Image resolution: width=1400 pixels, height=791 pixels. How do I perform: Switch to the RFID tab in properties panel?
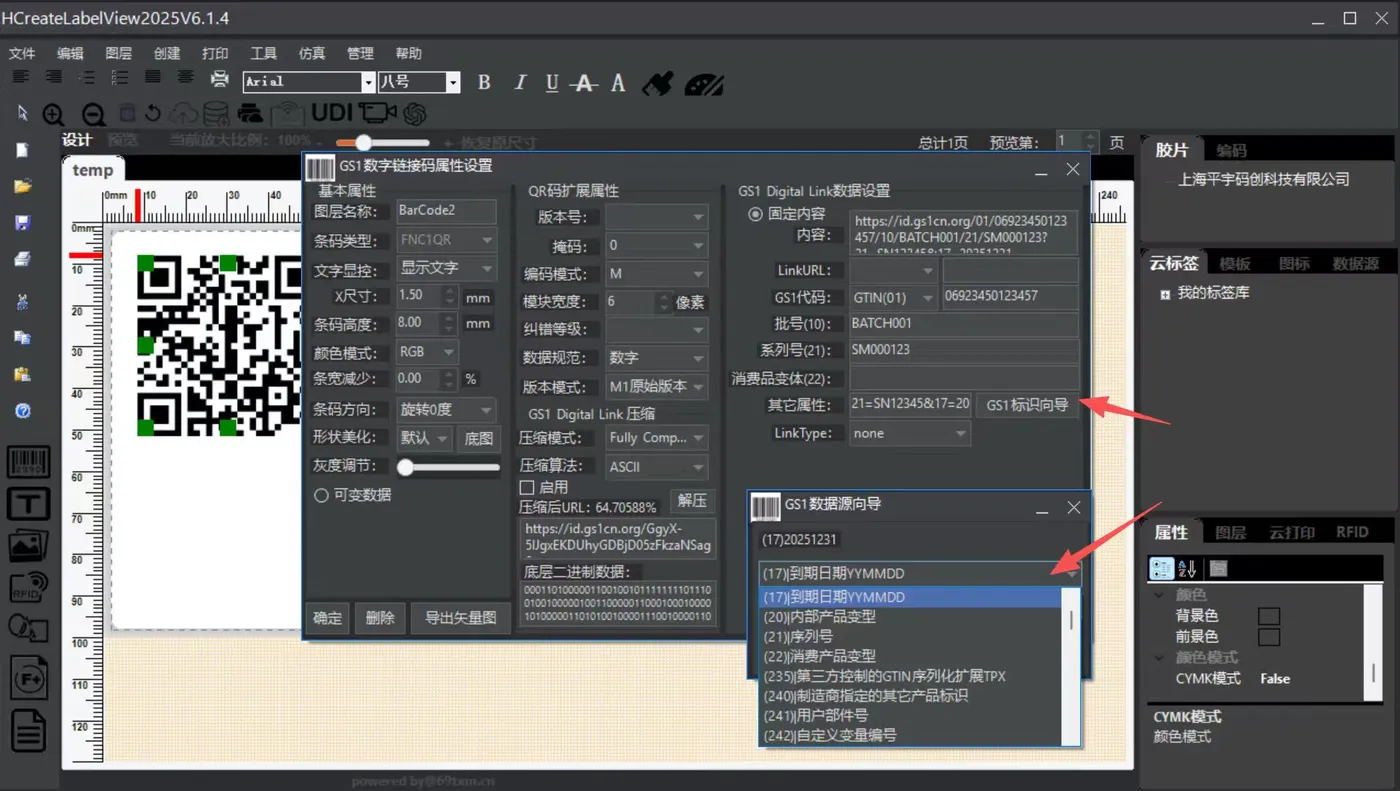coord(1352,533)
